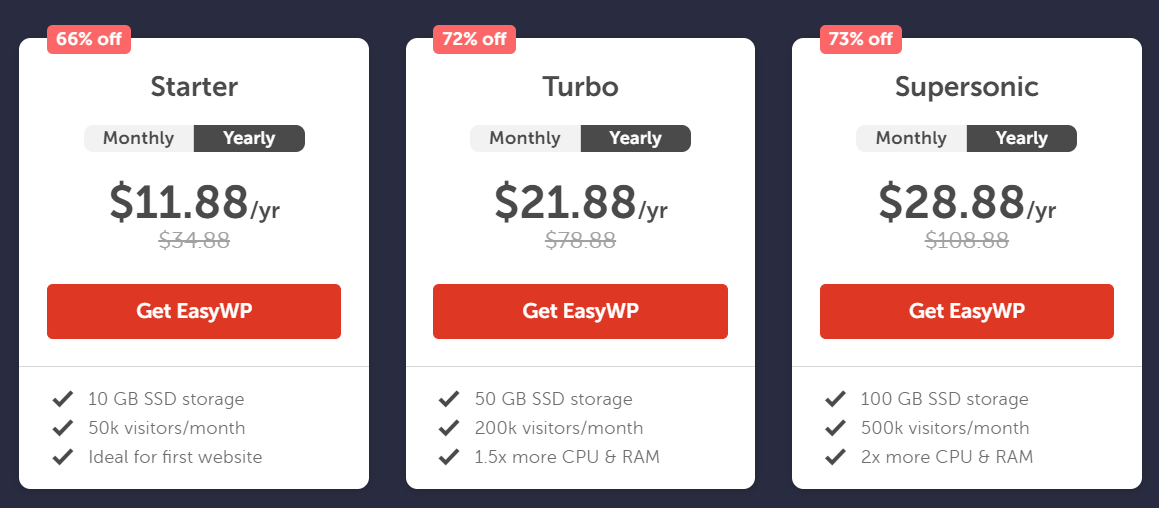Select Yearly billing on Turbo plan

pyautogui.click(x=636, y=138)
